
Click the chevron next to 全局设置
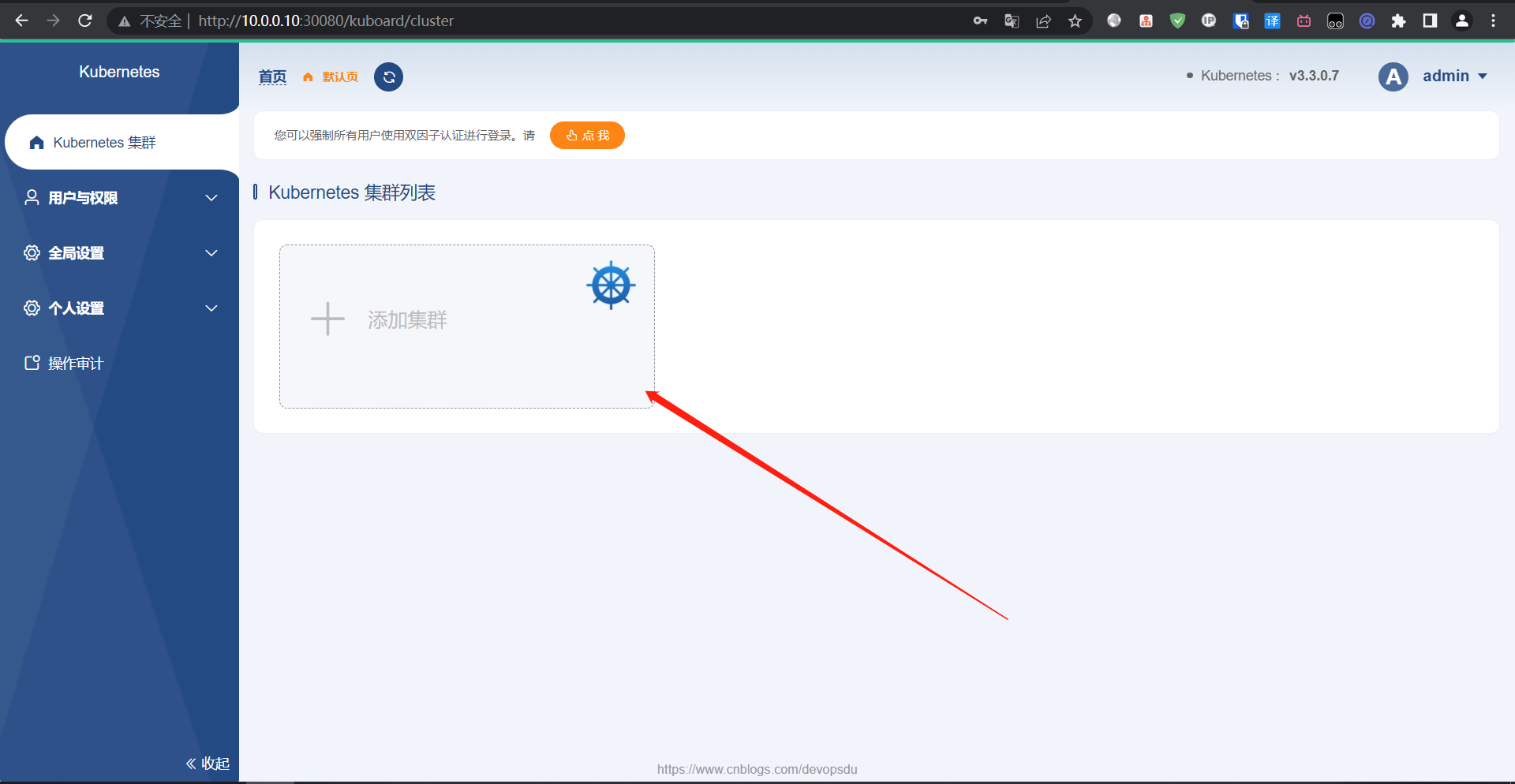pos(211,252)
